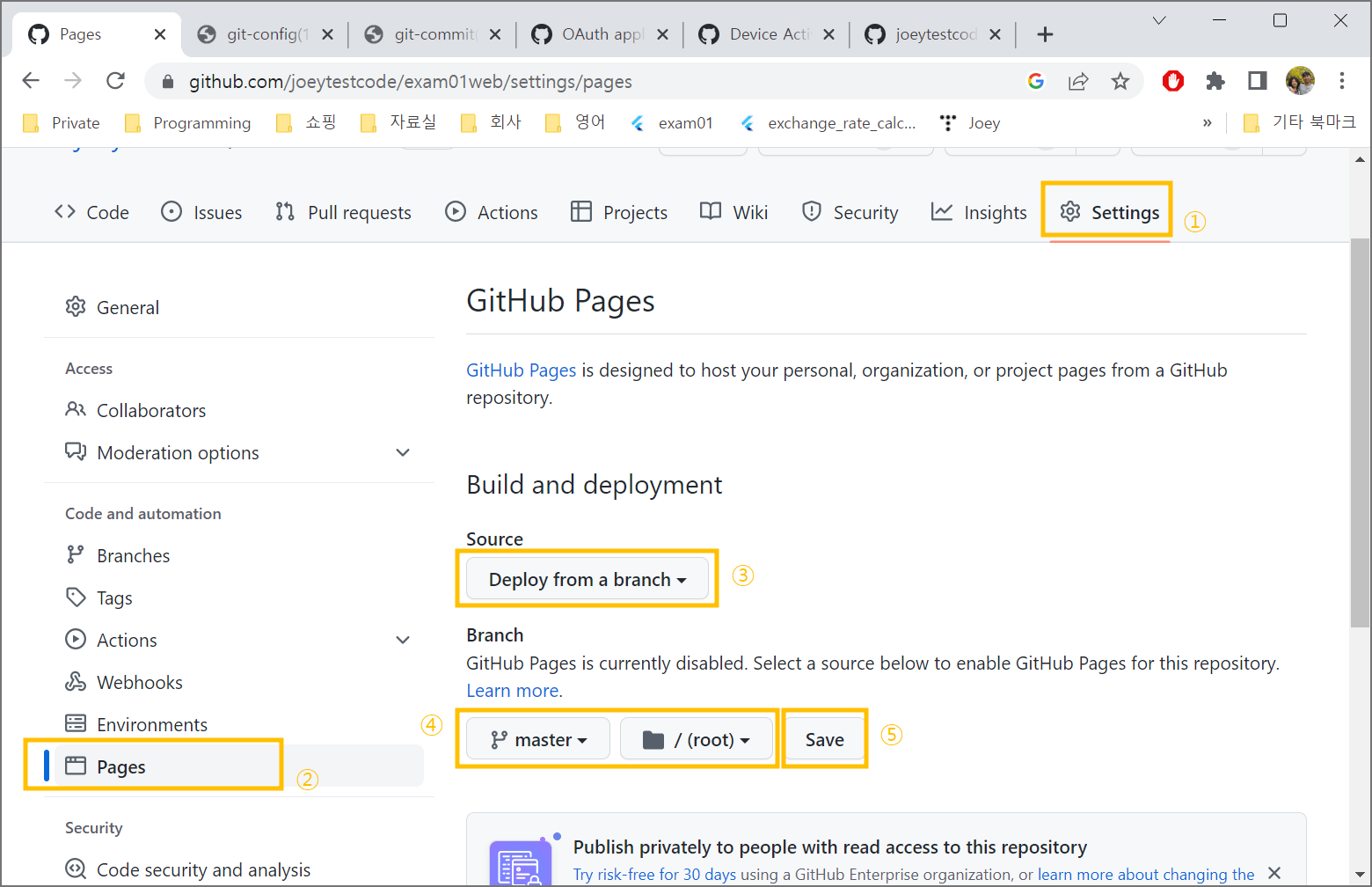Bookmark this page with star icon

point(1120,81)
